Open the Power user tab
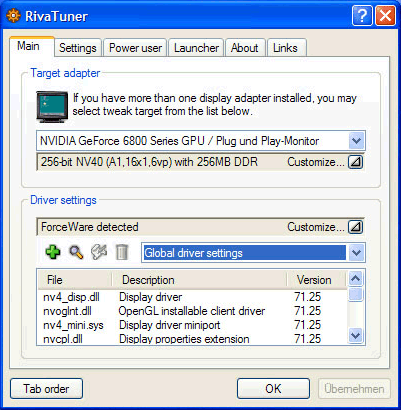Screen dimensions: 401x410 135,48
